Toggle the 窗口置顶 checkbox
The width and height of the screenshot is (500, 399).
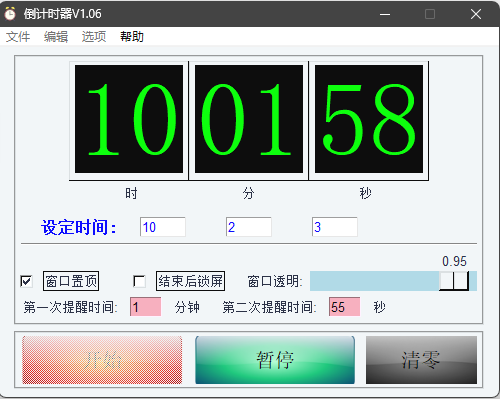pos(26,281)
